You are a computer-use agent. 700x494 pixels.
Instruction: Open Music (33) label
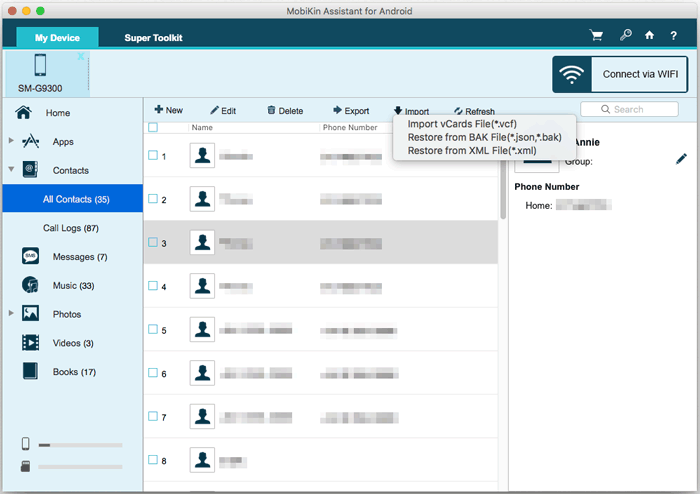(x=73, y=285)
